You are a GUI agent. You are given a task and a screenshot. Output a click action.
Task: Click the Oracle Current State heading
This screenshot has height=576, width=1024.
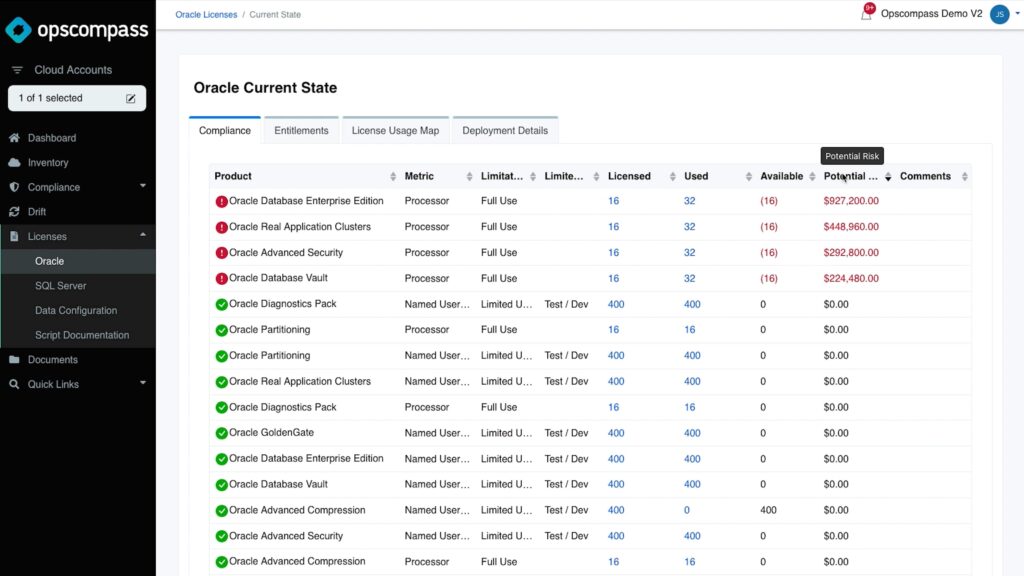coord(265,88)
